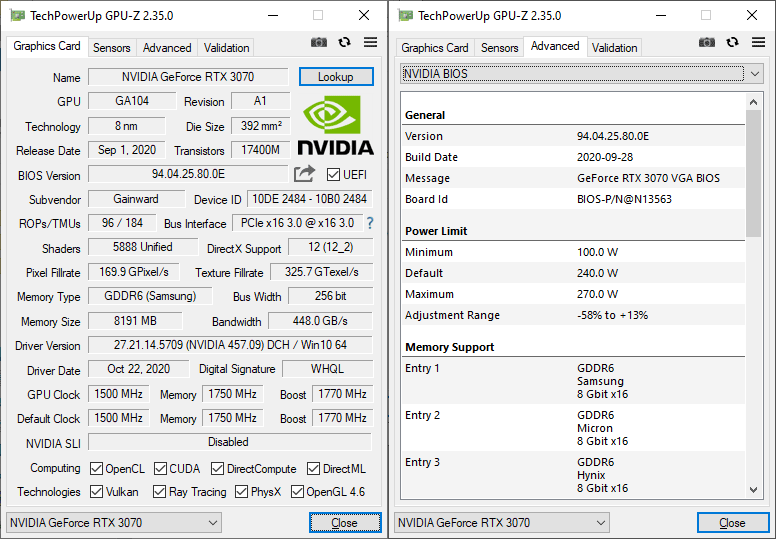Click the Release Date Sep 1, 2020 field
The height and width of the screenshot is (539, 776).
tap(127, 150)
